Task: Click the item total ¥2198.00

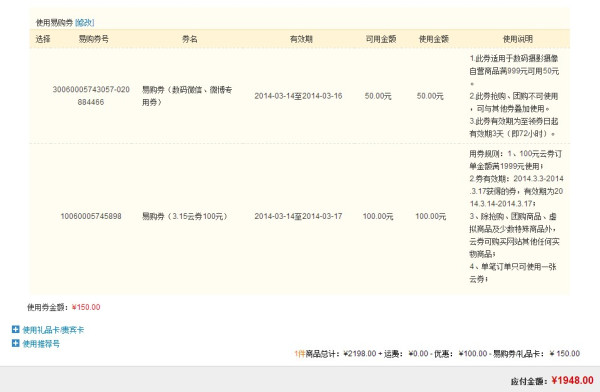Action: point(360,354)
